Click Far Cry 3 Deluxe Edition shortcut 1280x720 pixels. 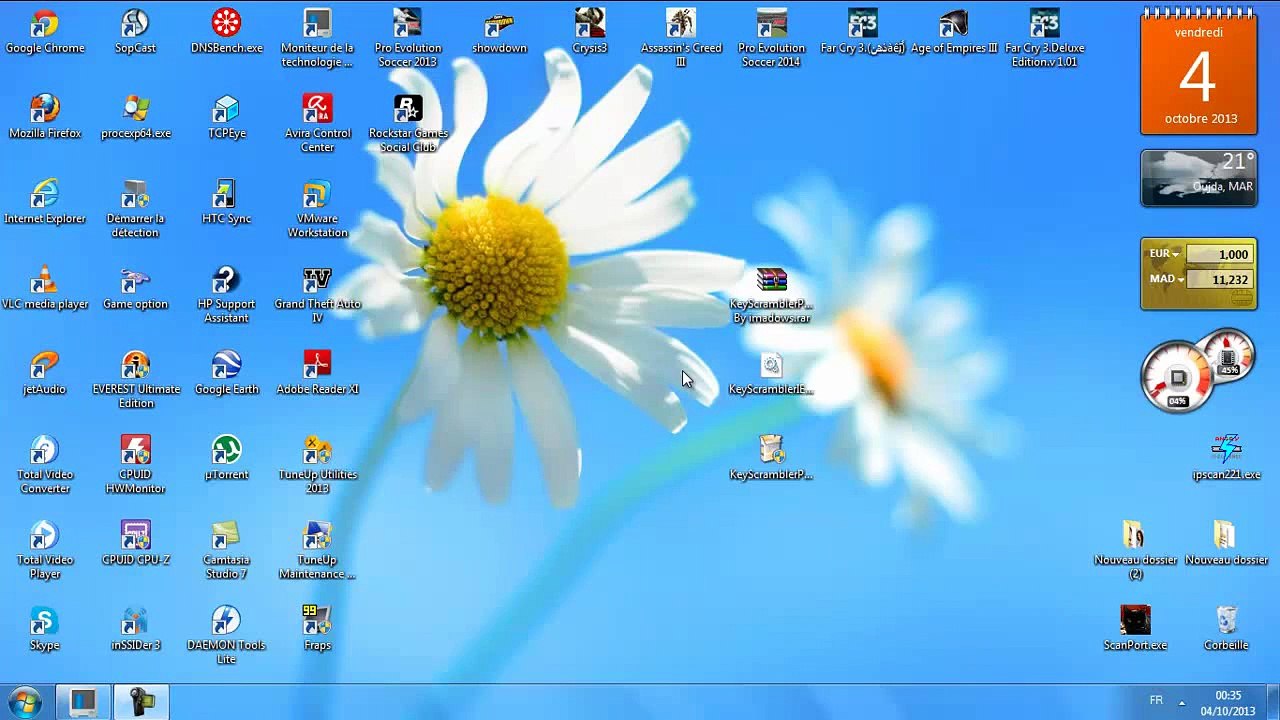[1044, 38]
